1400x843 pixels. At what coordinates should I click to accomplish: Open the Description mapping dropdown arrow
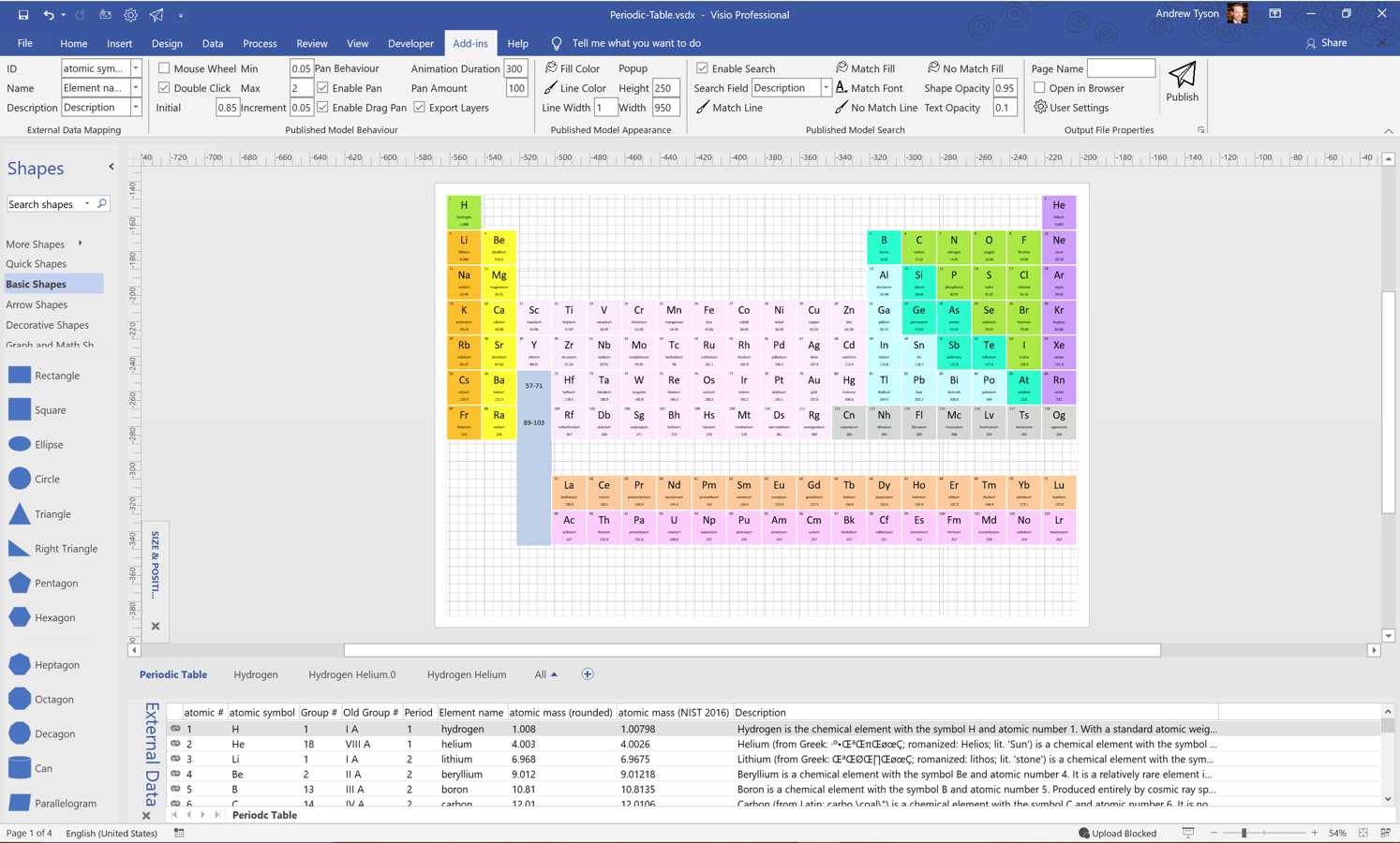tap(136, 108)
